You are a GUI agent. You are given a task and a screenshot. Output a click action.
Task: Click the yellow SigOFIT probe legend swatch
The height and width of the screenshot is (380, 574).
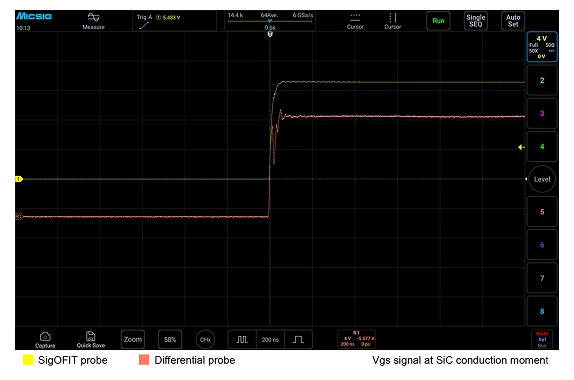(x=27, y=360)
